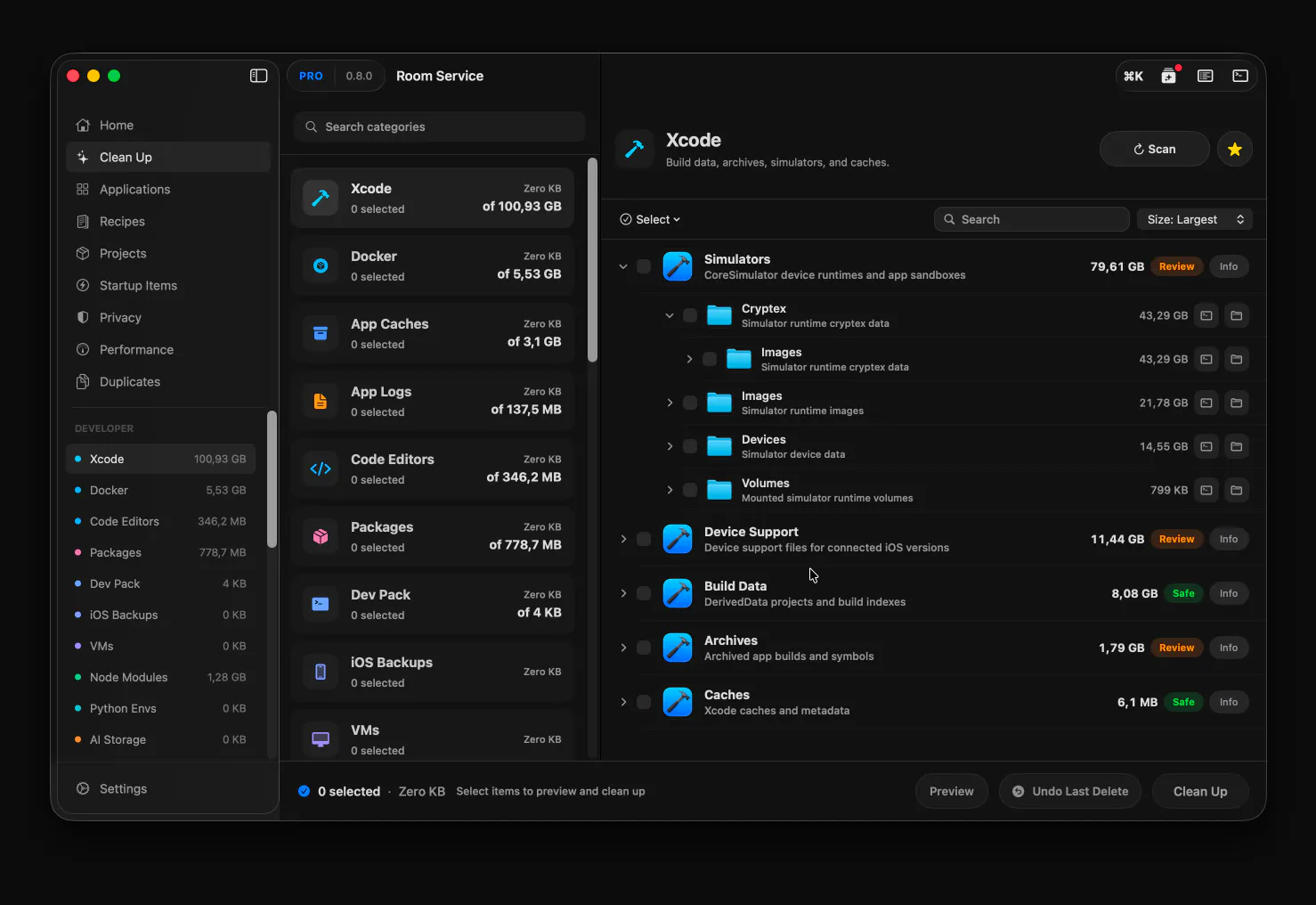Open Info for the Simulators row
The height and width of the screenshot is (905, 1316).
[1229, 266]
